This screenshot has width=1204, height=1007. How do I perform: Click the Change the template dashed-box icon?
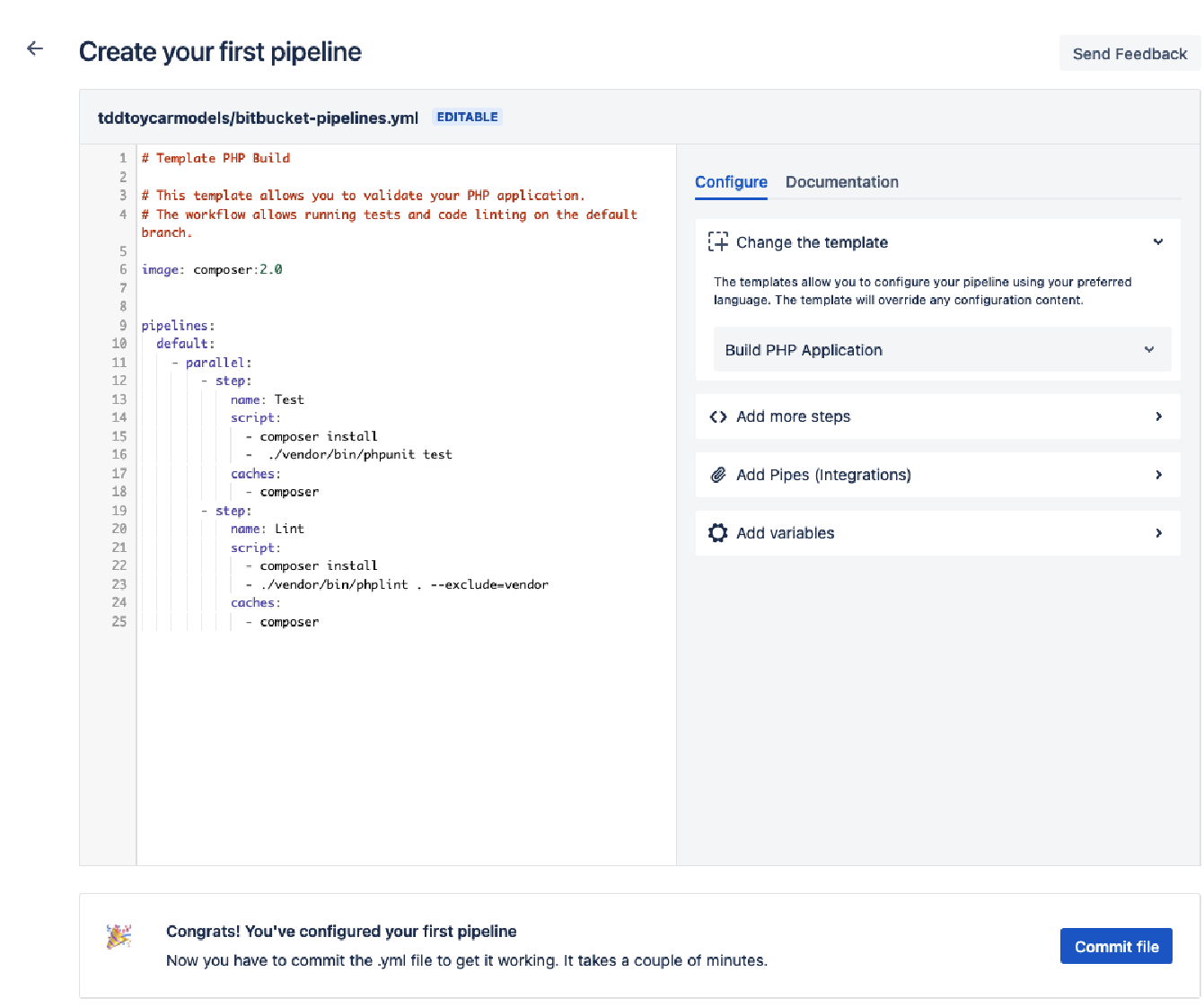[x=718, y=241]
